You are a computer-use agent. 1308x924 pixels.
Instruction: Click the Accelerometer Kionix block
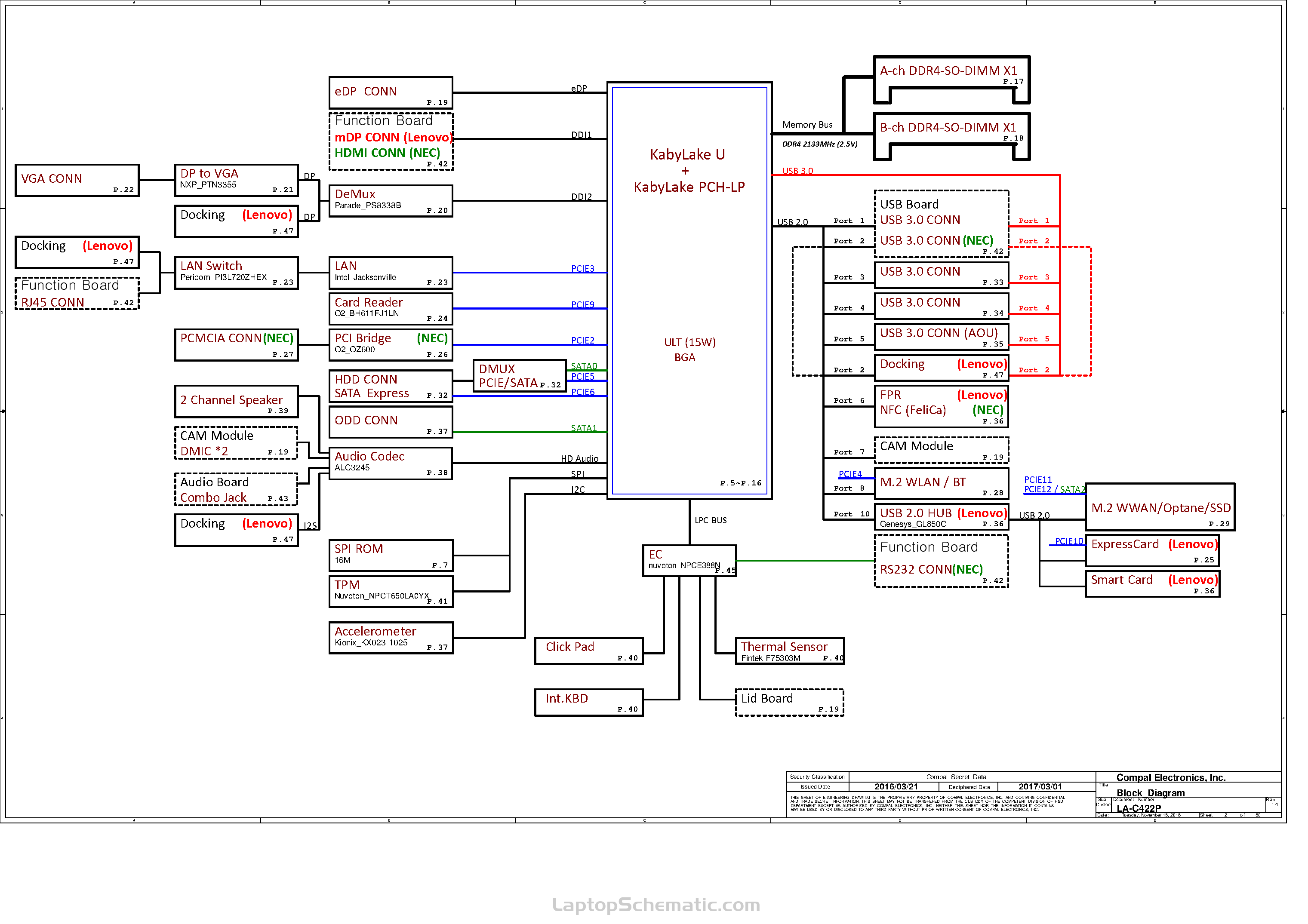click(x=391, y=638)
